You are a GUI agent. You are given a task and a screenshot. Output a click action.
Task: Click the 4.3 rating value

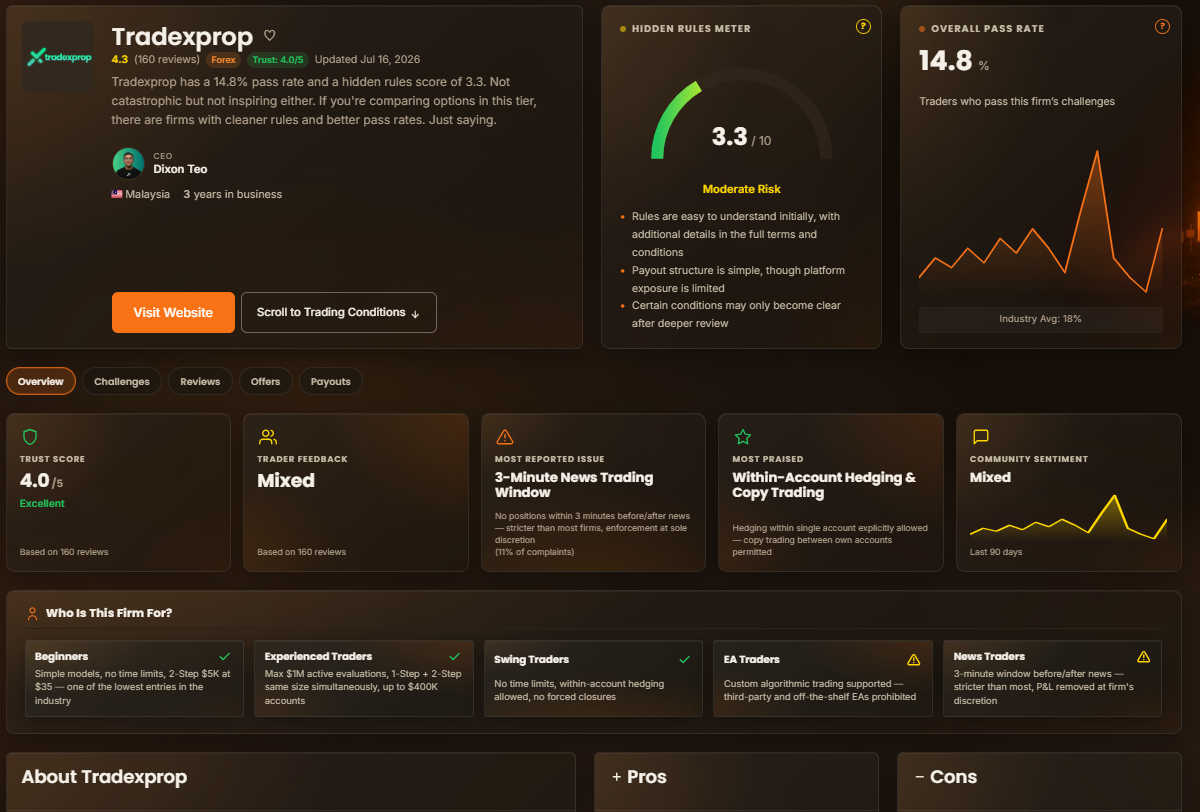[120, 60]
